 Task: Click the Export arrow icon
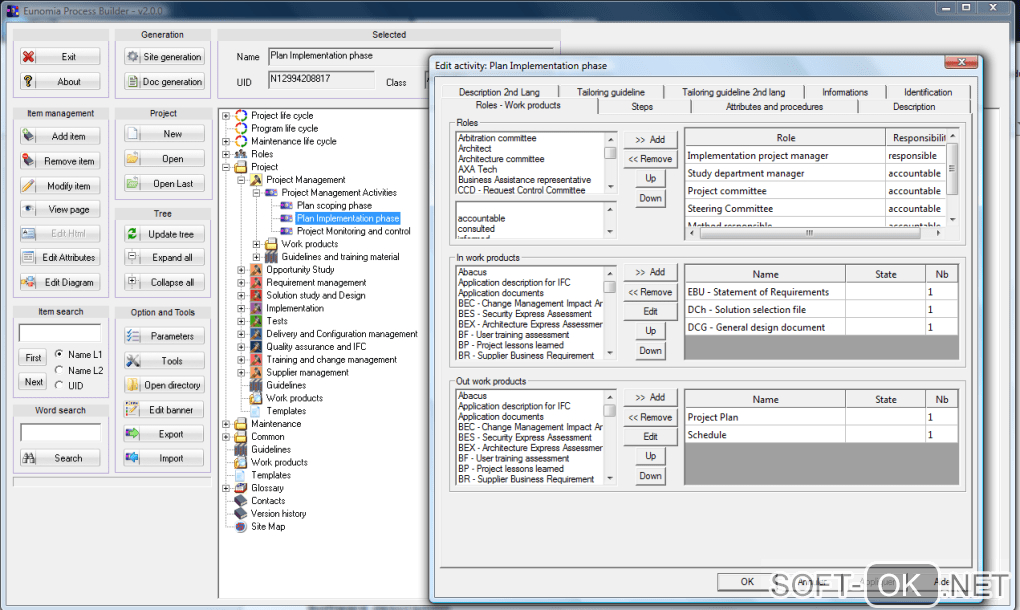tap(133, 434)
